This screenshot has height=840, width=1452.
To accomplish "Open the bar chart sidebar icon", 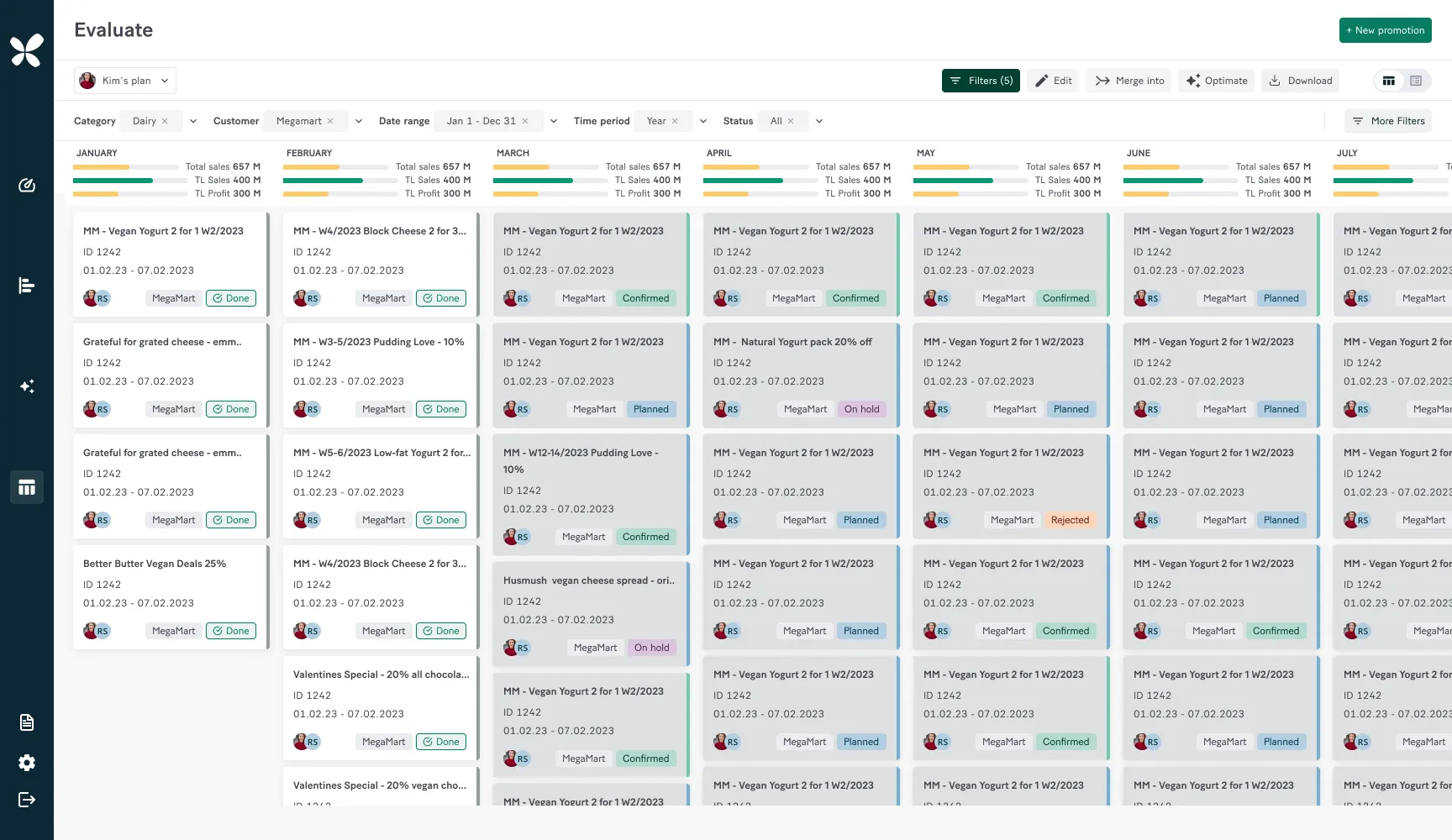I will (x=27, y=286).
